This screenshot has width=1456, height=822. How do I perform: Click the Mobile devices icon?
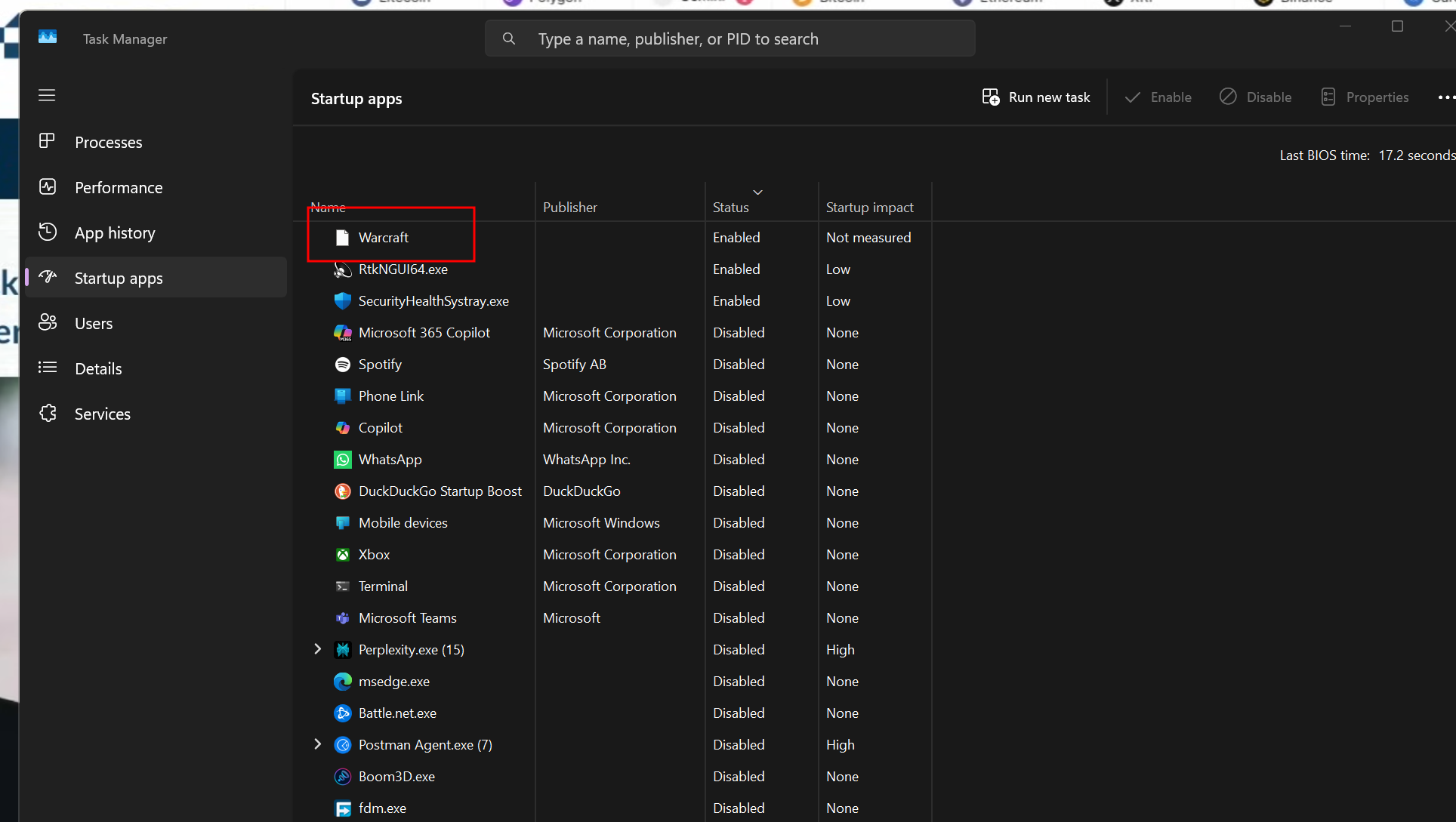coord(343,523)
